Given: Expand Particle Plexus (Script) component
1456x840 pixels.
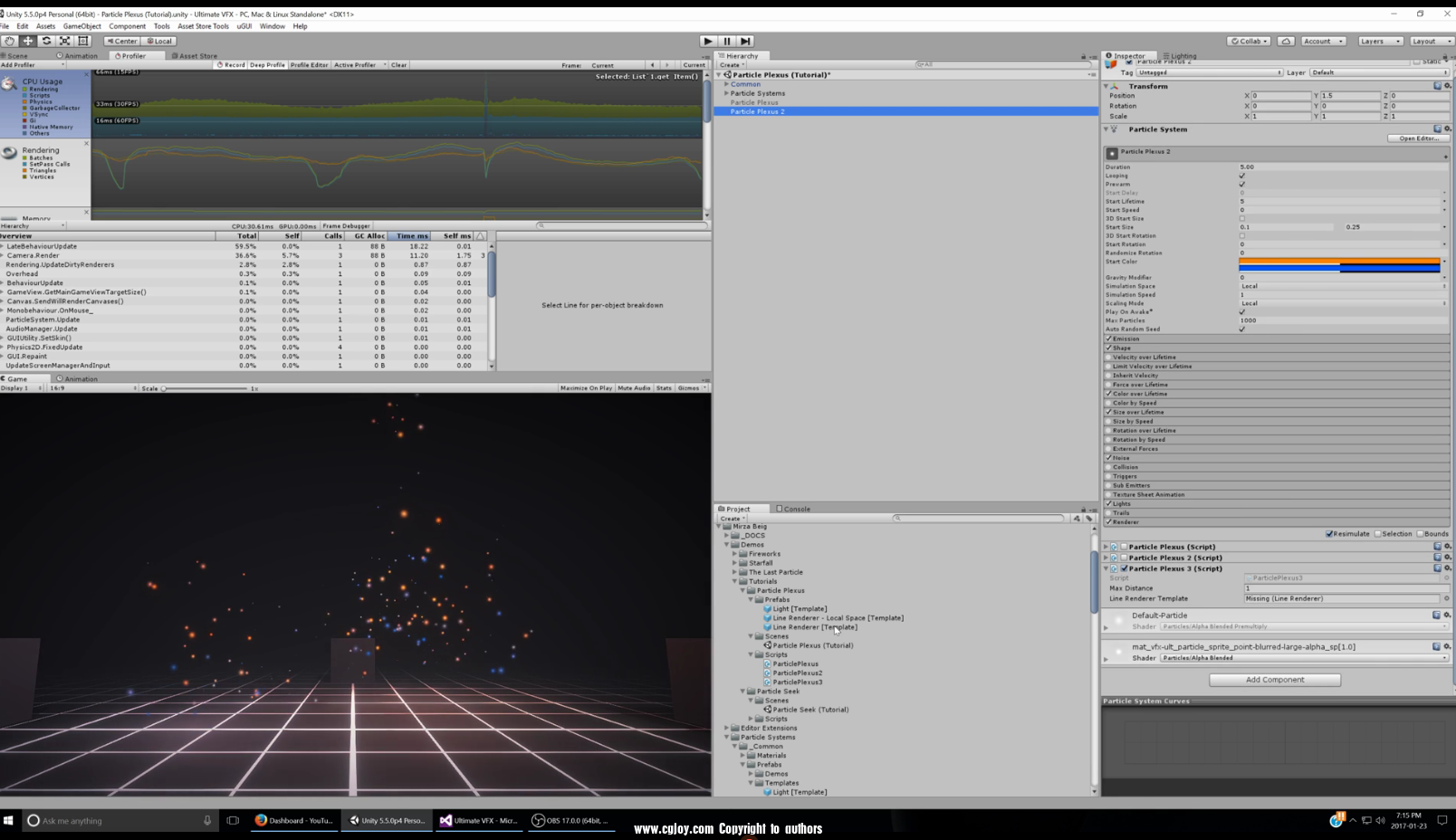Looking at the screenshot, I should point(1106,547).
